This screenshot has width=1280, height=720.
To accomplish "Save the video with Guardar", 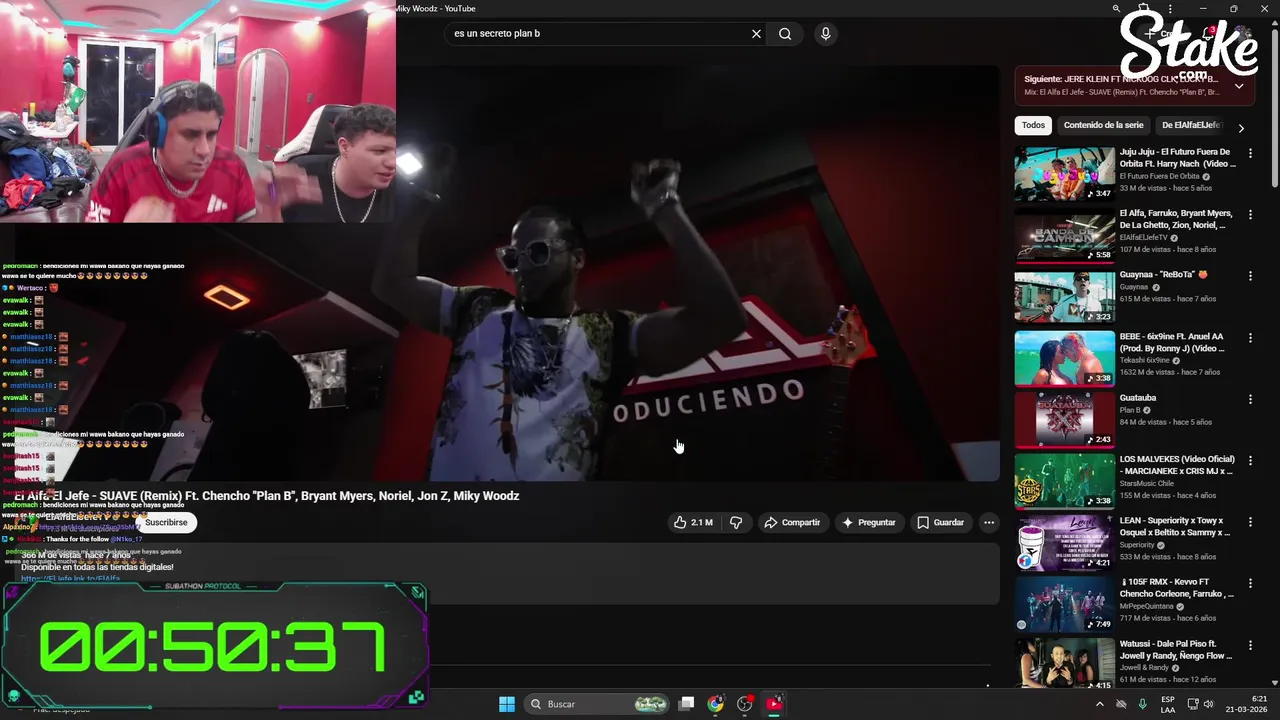I will [x=941, y=522].
